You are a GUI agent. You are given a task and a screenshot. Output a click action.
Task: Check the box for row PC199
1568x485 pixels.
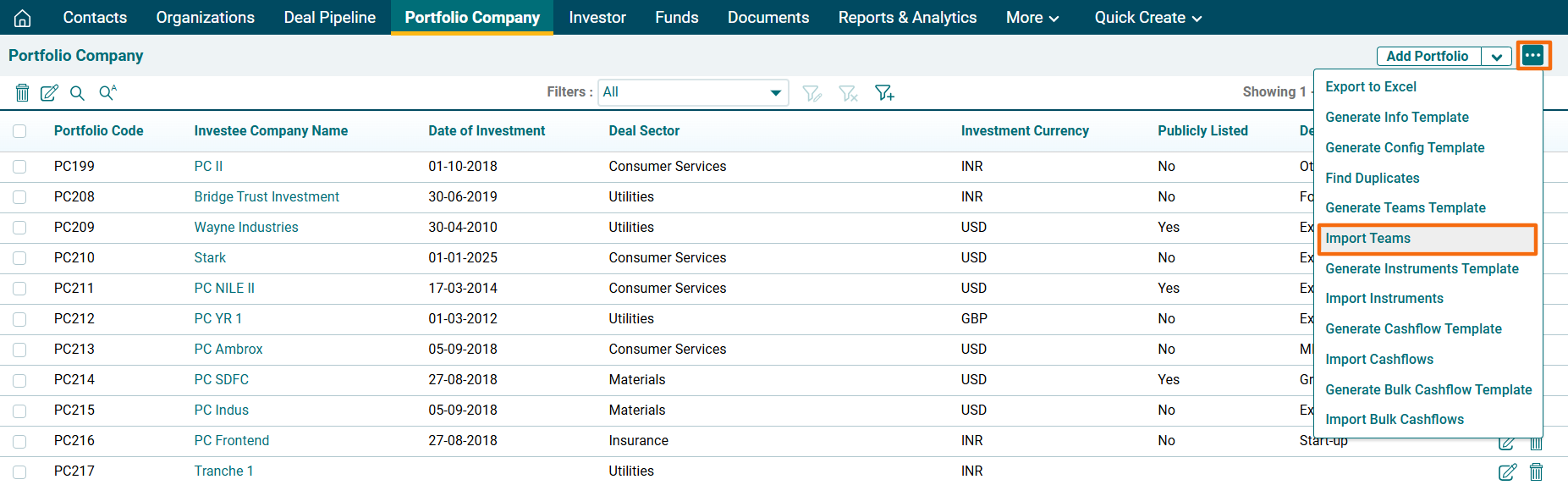click(19, 167)
